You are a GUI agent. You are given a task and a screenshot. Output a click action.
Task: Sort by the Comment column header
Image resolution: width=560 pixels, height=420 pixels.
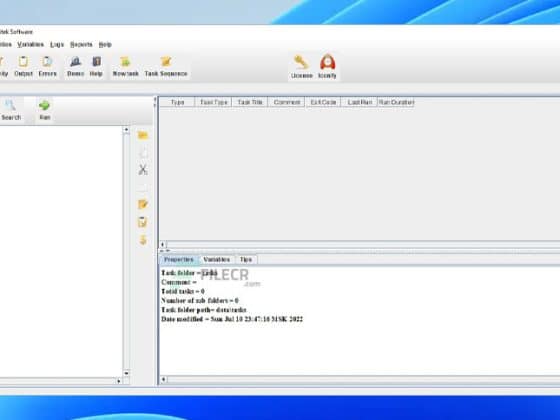(x=286, y=102)
